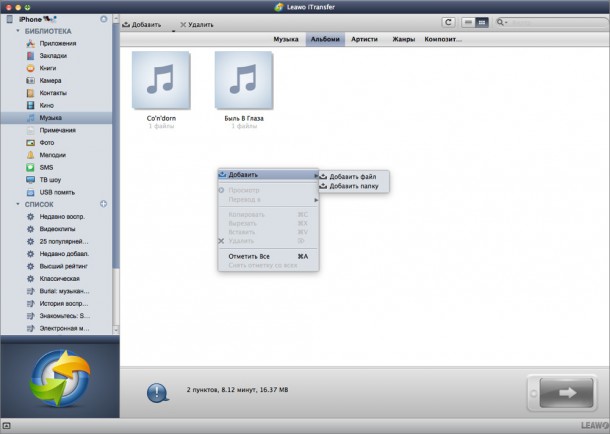Click the refresh button in toolbar
This screenshot has width=610, height=434.
point(448,23)
